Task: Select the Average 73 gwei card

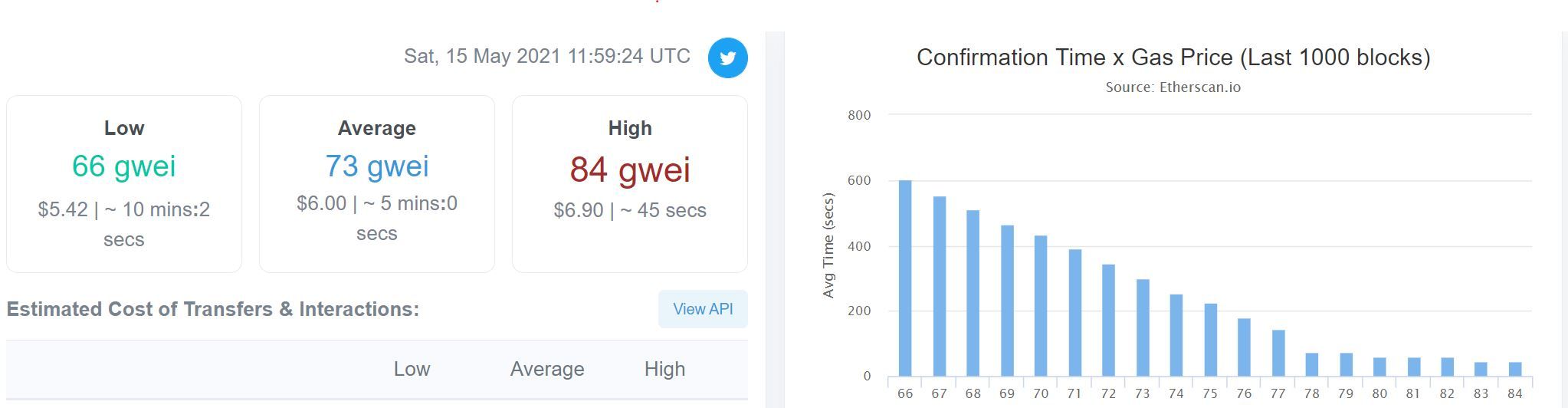Action: (x=377, y=184)
